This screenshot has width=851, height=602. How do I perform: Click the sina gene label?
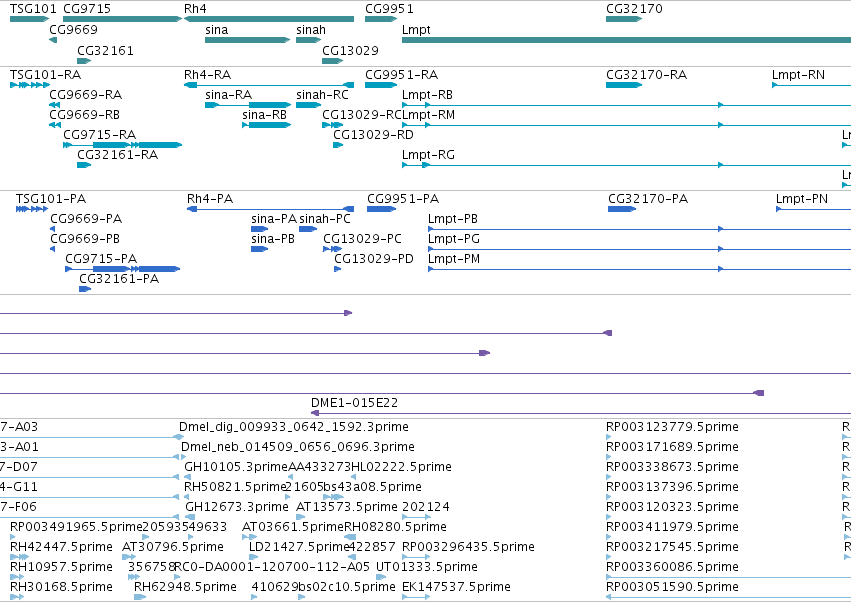click(x=217, y=30)
